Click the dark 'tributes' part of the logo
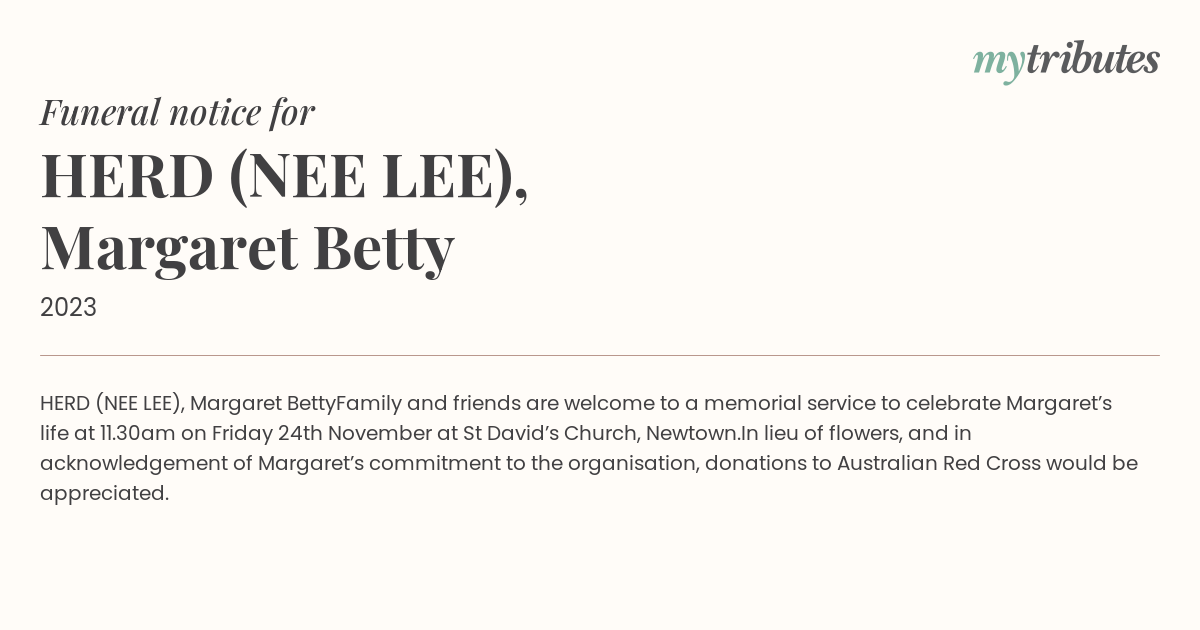This screenshot has width=1200, height=630. (x=1093, y=60)
